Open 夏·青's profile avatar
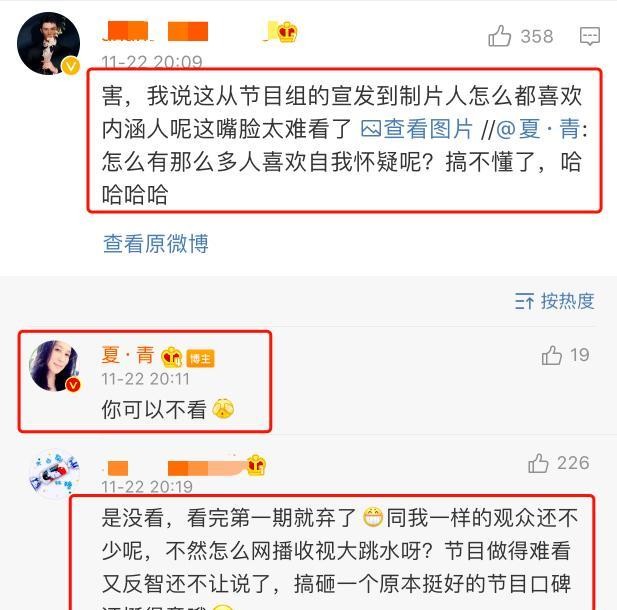This screenshot has height=610, width=617. point(55,366)
